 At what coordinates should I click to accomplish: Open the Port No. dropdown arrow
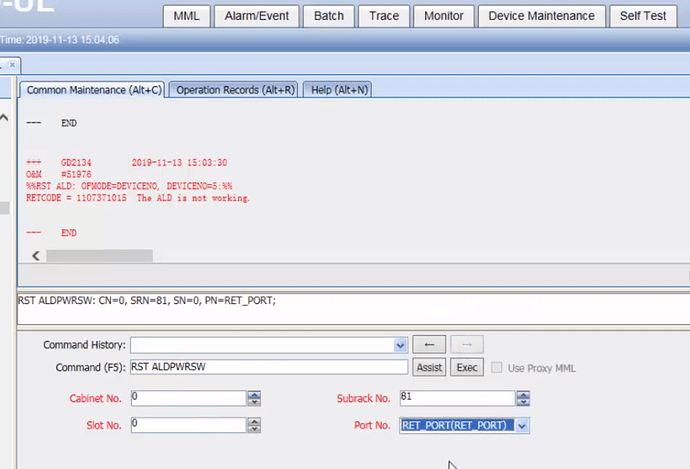(522, 426)
